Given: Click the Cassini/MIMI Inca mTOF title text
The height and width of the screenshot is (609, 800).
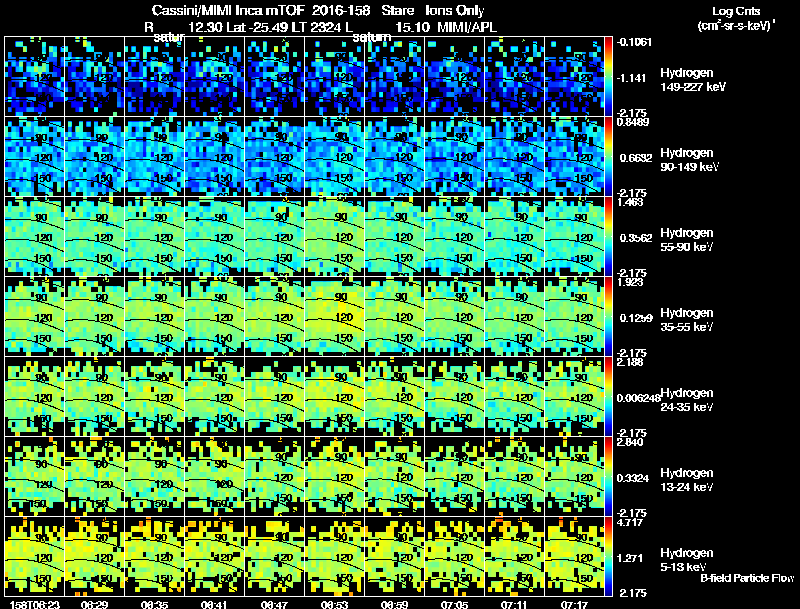Looking at the screenshot, I should tap(228, 10).
